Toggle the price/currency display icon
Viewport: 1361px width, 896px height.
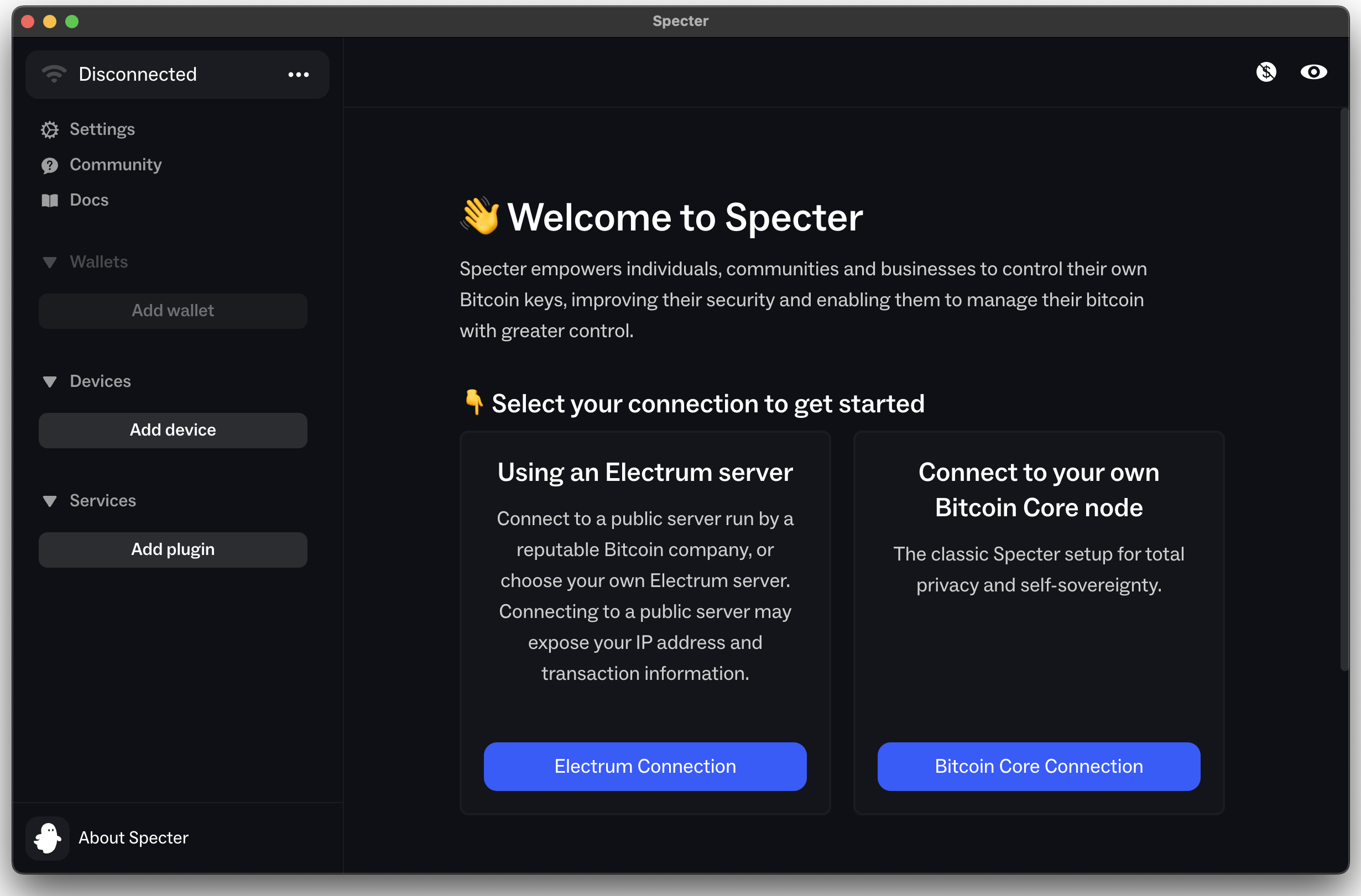[1266, 72]
